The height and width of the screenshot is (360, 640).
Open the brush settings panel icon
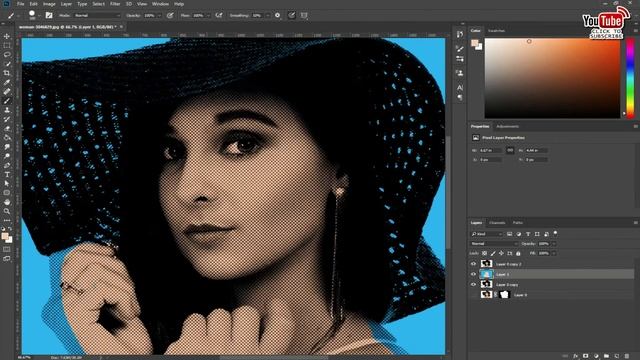(x=49, y=16)
